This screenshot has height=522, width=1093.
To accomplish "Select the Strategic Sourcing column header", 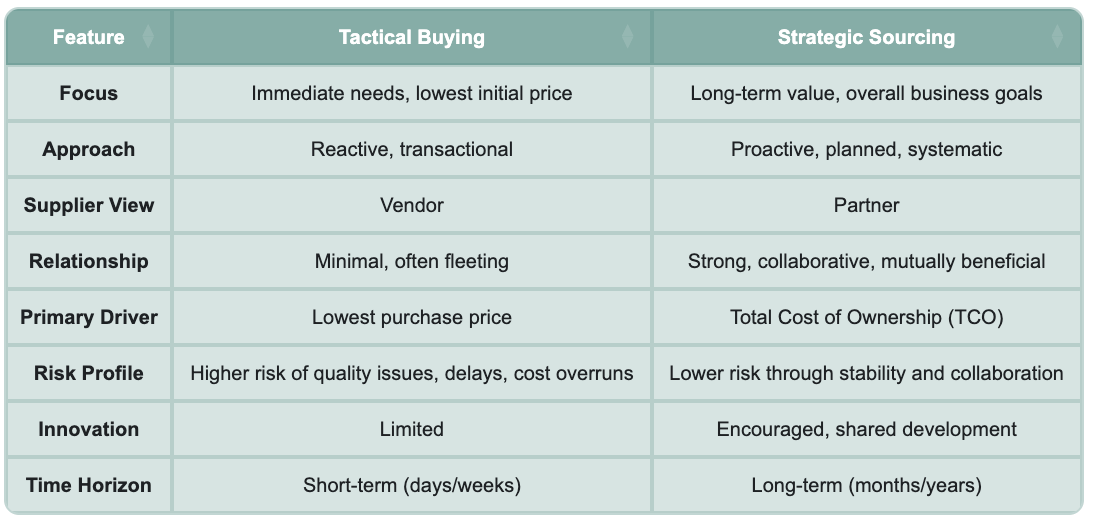I will (x=867, y=37).
